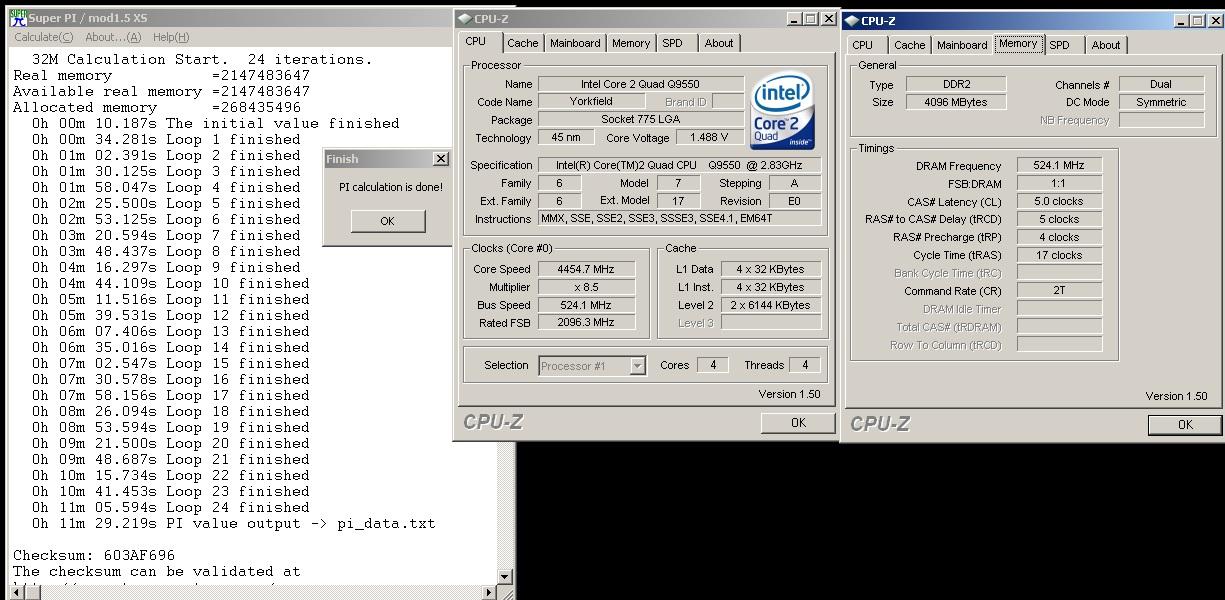Click the FSB:DRAM value 1:1
The width and height of the screenshot is (1225, 600).
(1060, 184)
